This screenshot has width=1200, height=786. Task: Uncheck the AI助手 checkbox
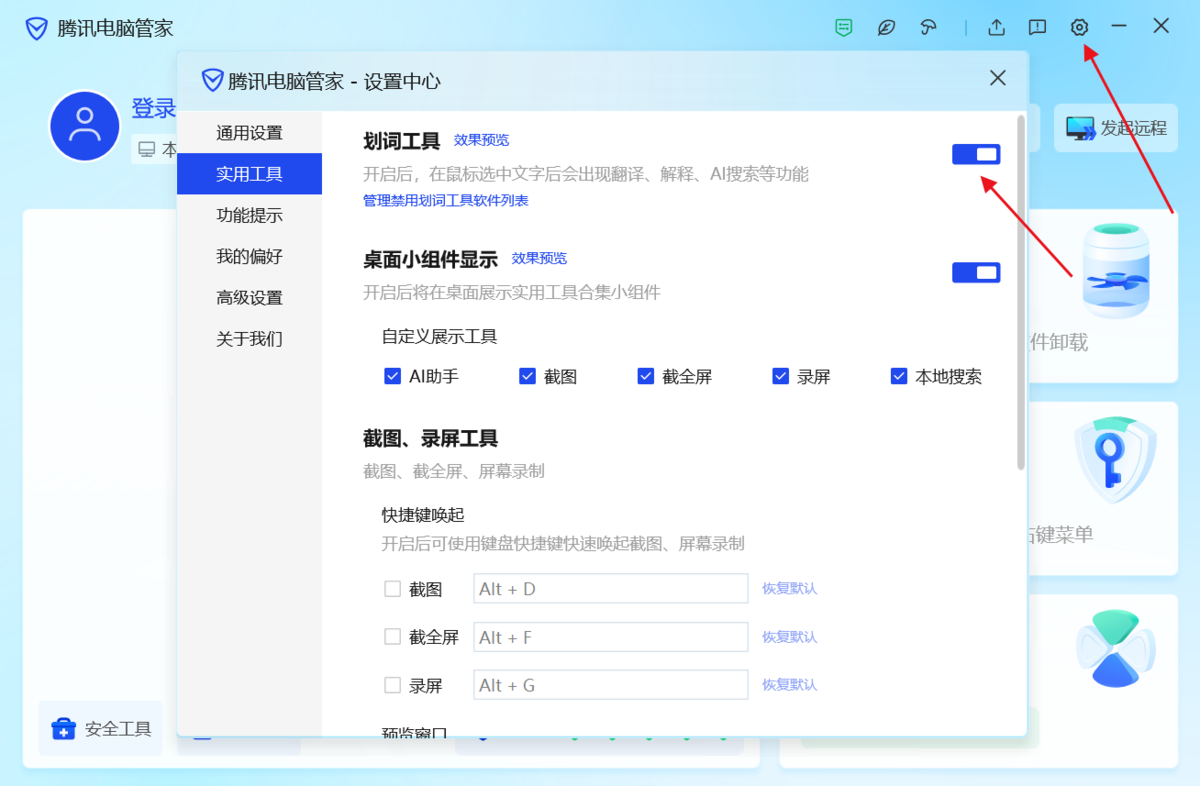point(393,376)
